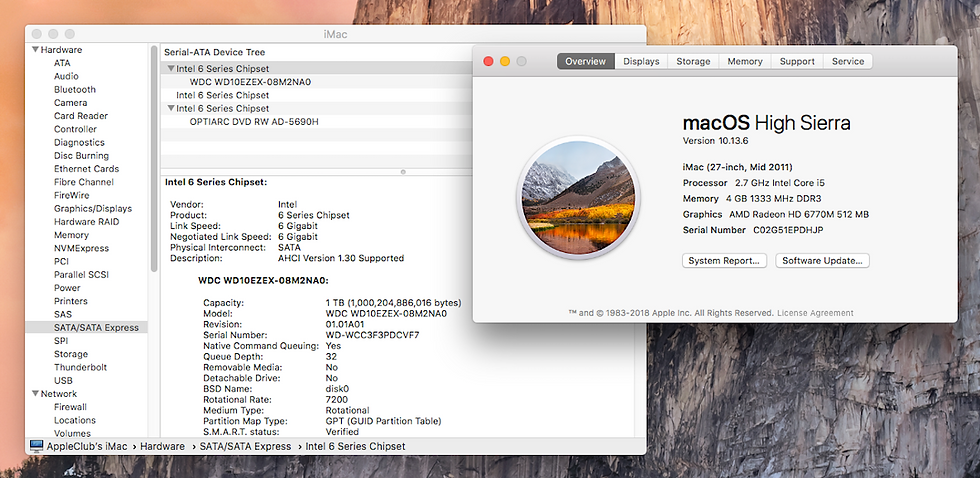Image resolution: width=980 pixels, height=478 pixels.
Task: Select Memory in the System Report sidebar
Action: tap(71, 235)
